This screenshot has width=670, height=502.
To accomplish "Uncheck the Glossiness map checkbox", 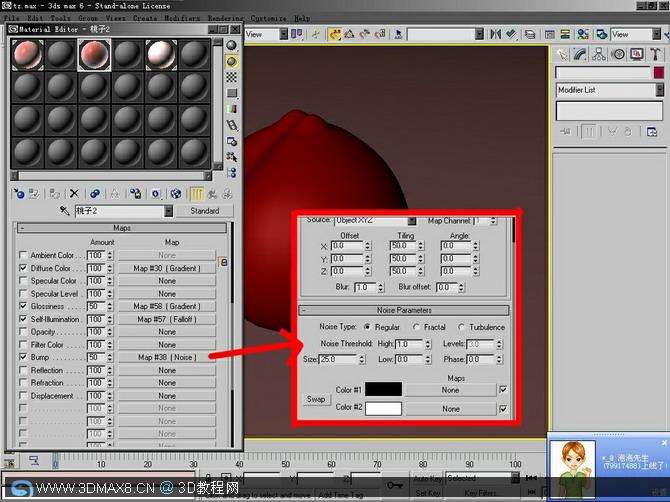I will point(23,306).
